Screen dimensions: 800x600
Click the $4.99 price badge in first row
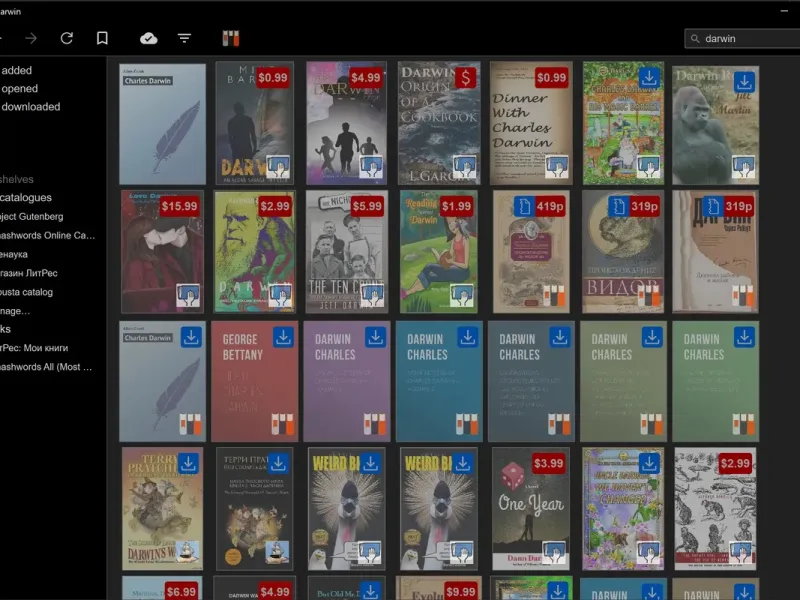coord(365,78)
